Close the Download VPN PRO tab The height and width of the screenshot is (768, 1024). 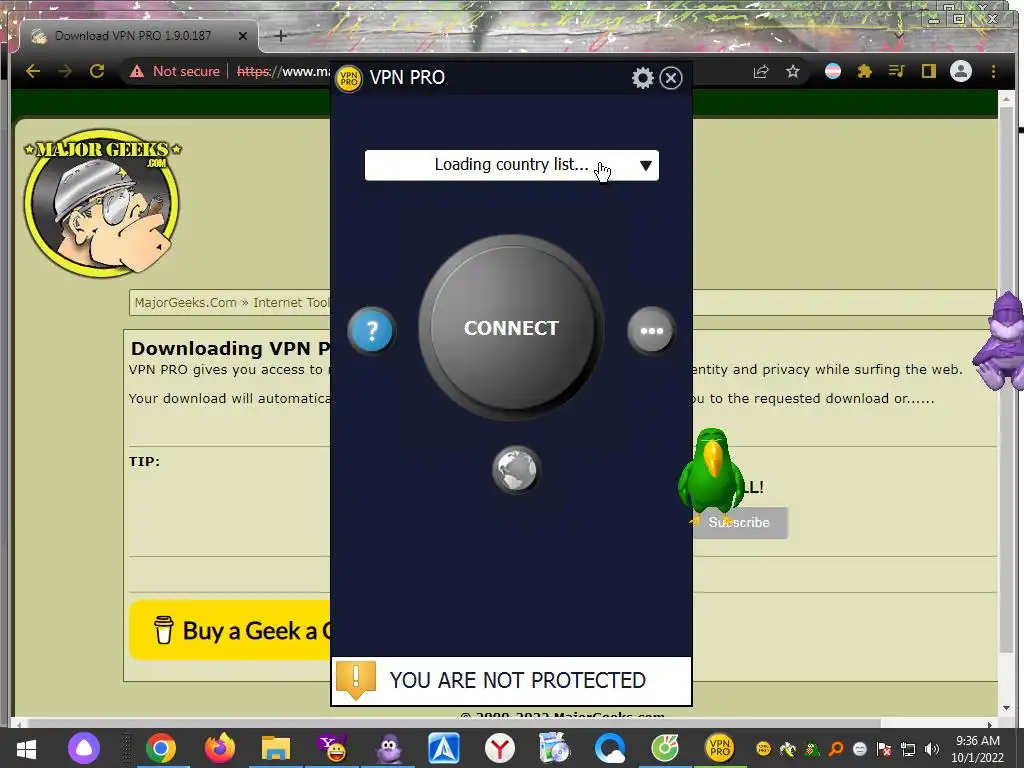tap(242, 36)
